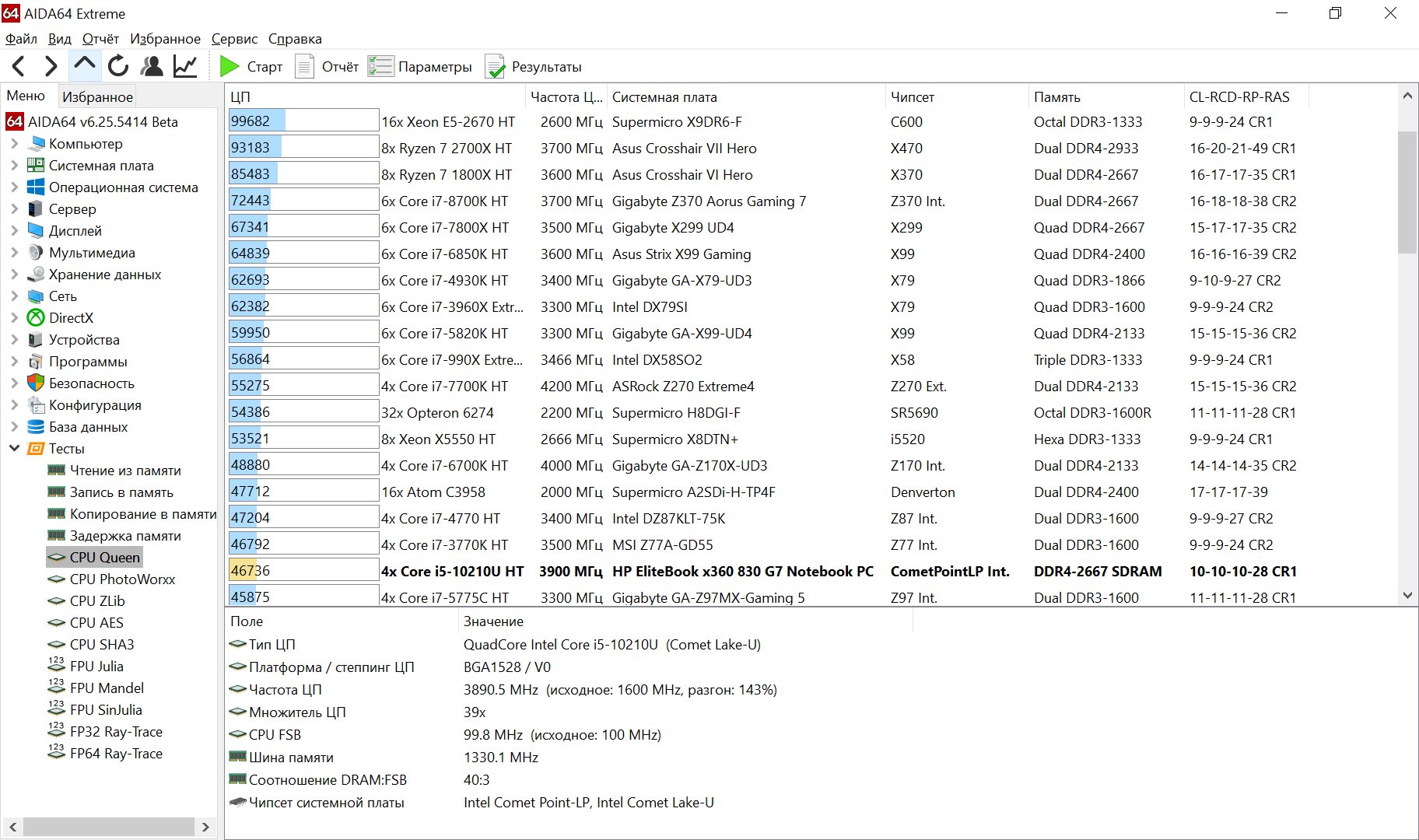The image size is (1419, 840).
Task: Select the Шина памяти field row
Action: [x=568, y=758]
